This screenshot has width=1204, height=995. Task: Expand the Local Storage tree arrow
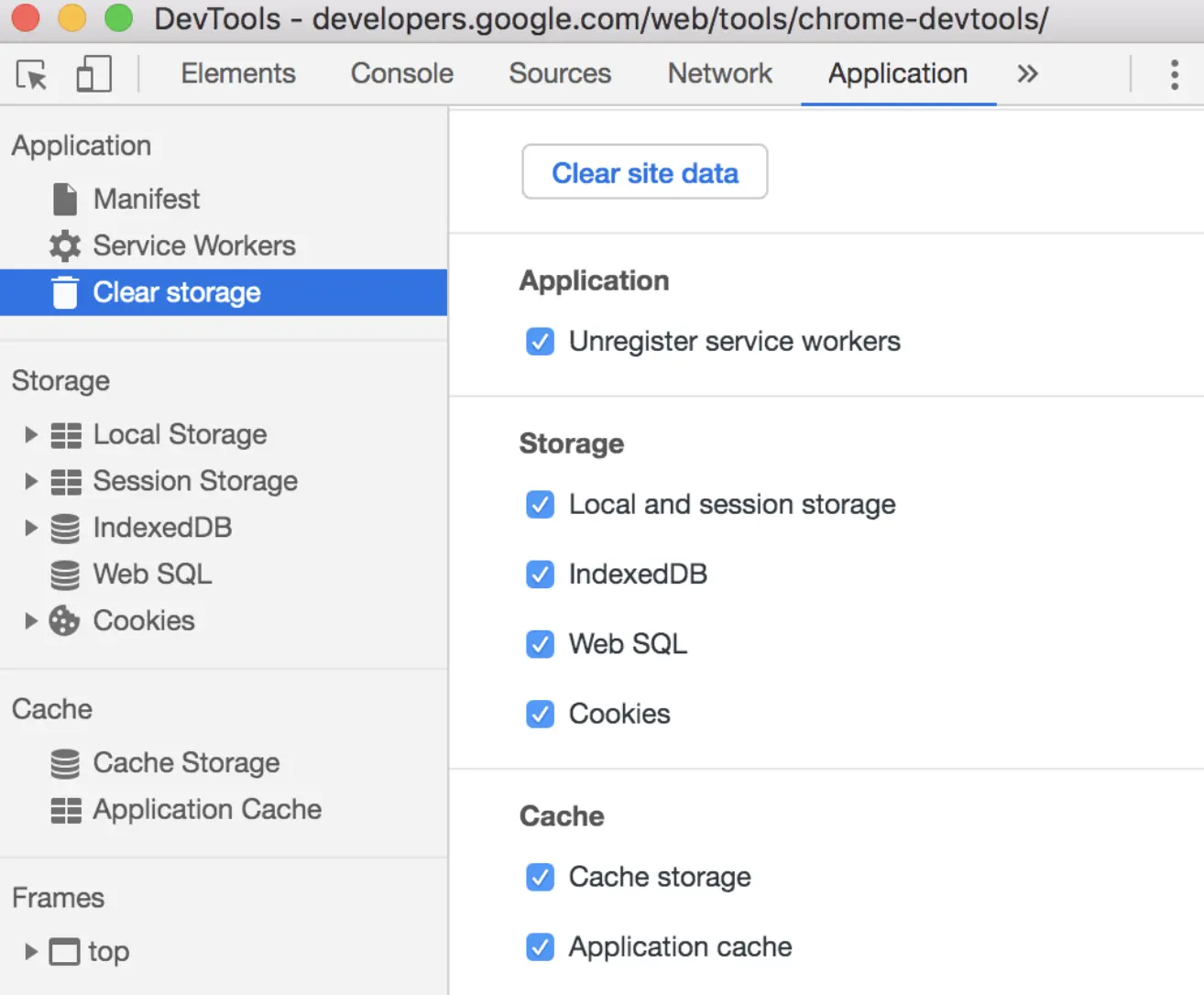[x=30, y=434]
